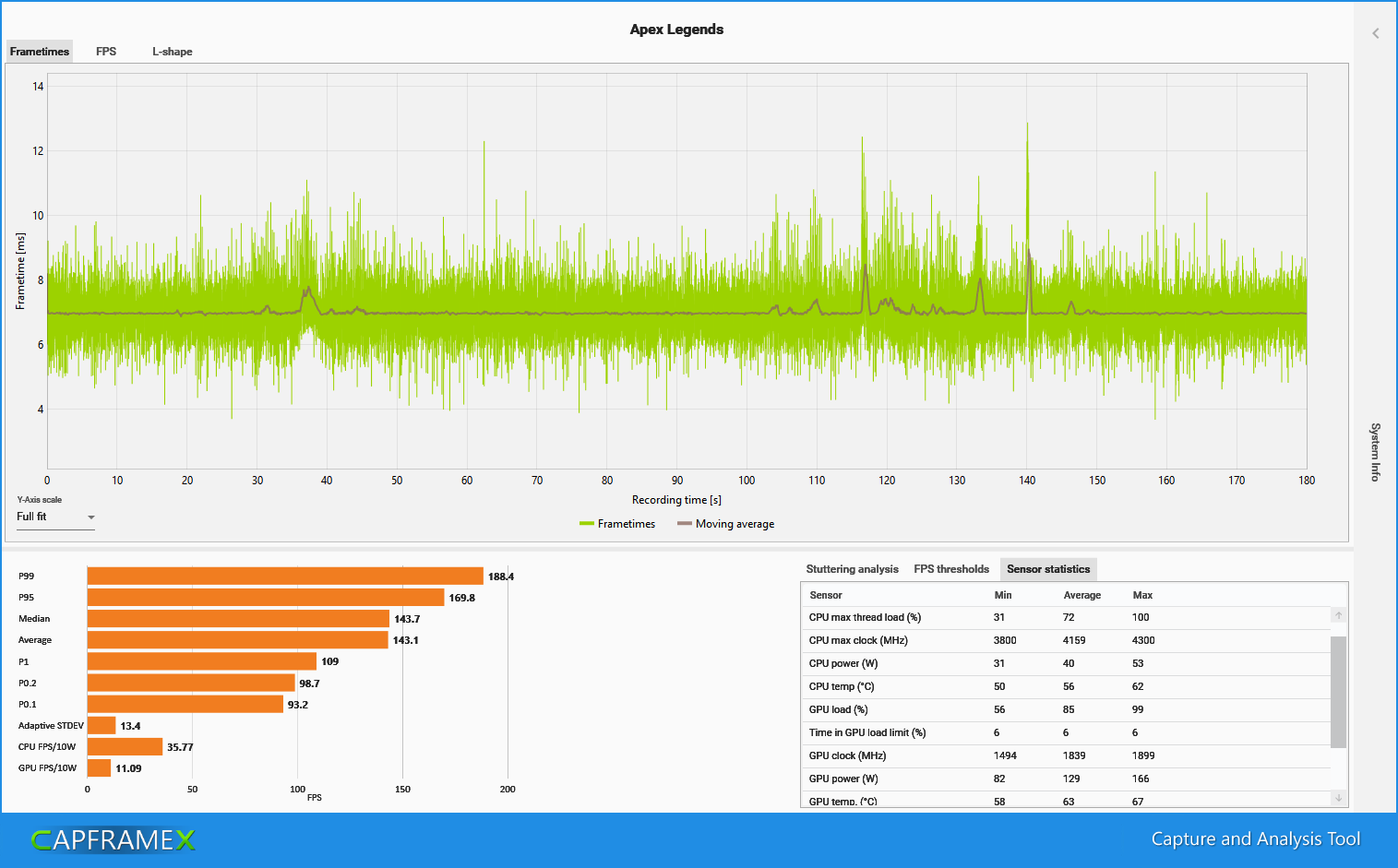Click the Sensor column header
This screenshot has height=868, width=1398.
[x=826, y=595]
